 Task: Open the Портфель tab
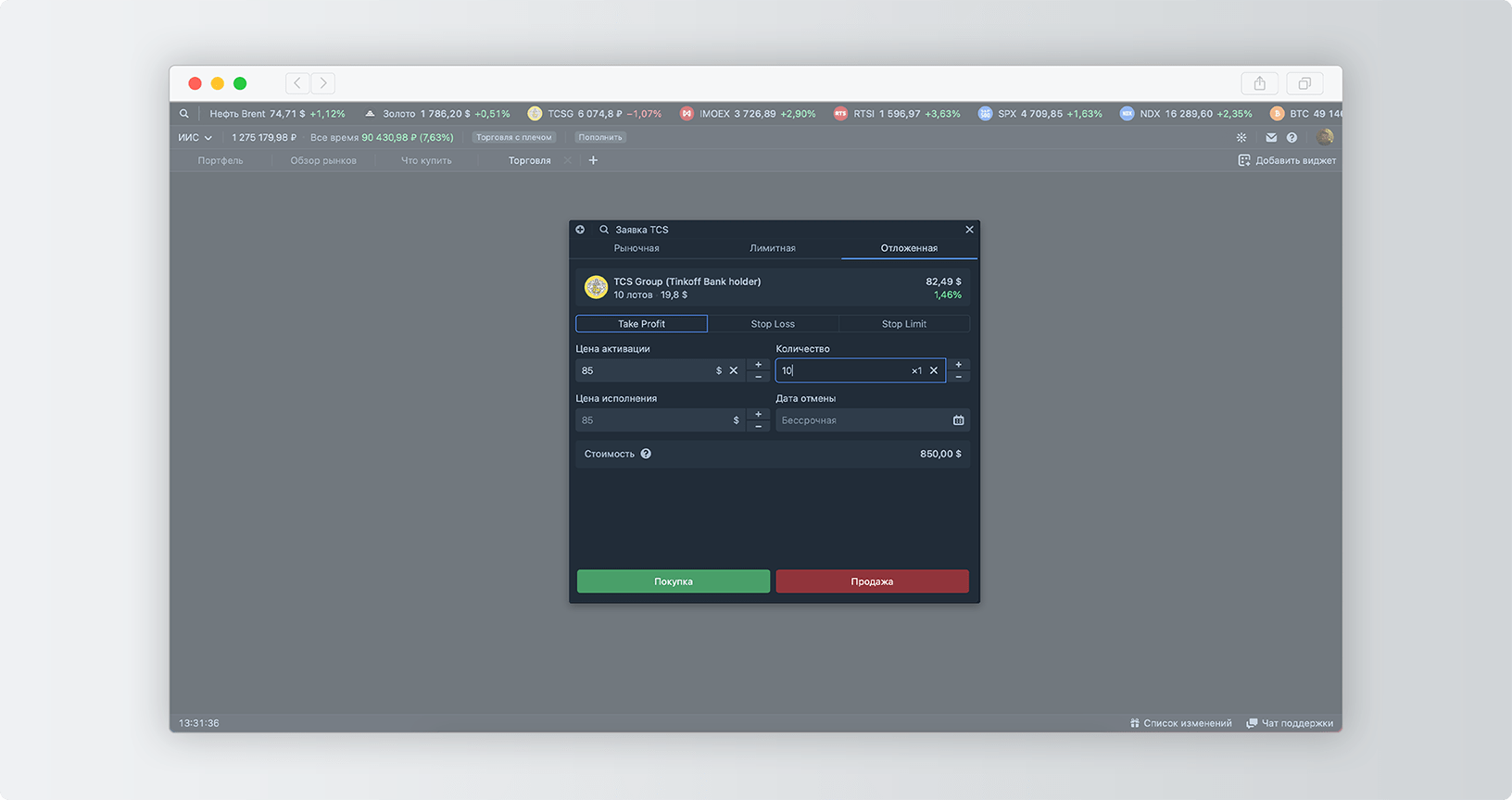[x=220, y=160]
